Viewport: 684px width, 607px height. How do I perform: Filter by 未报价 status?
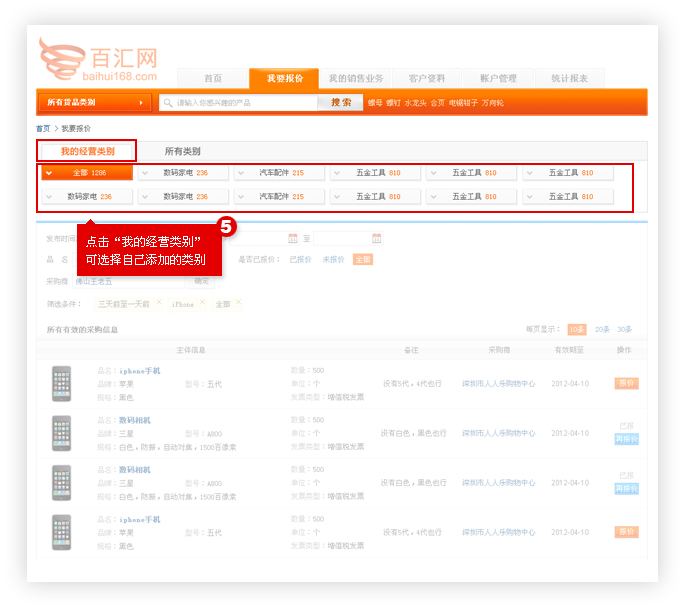tap(333, 260)
